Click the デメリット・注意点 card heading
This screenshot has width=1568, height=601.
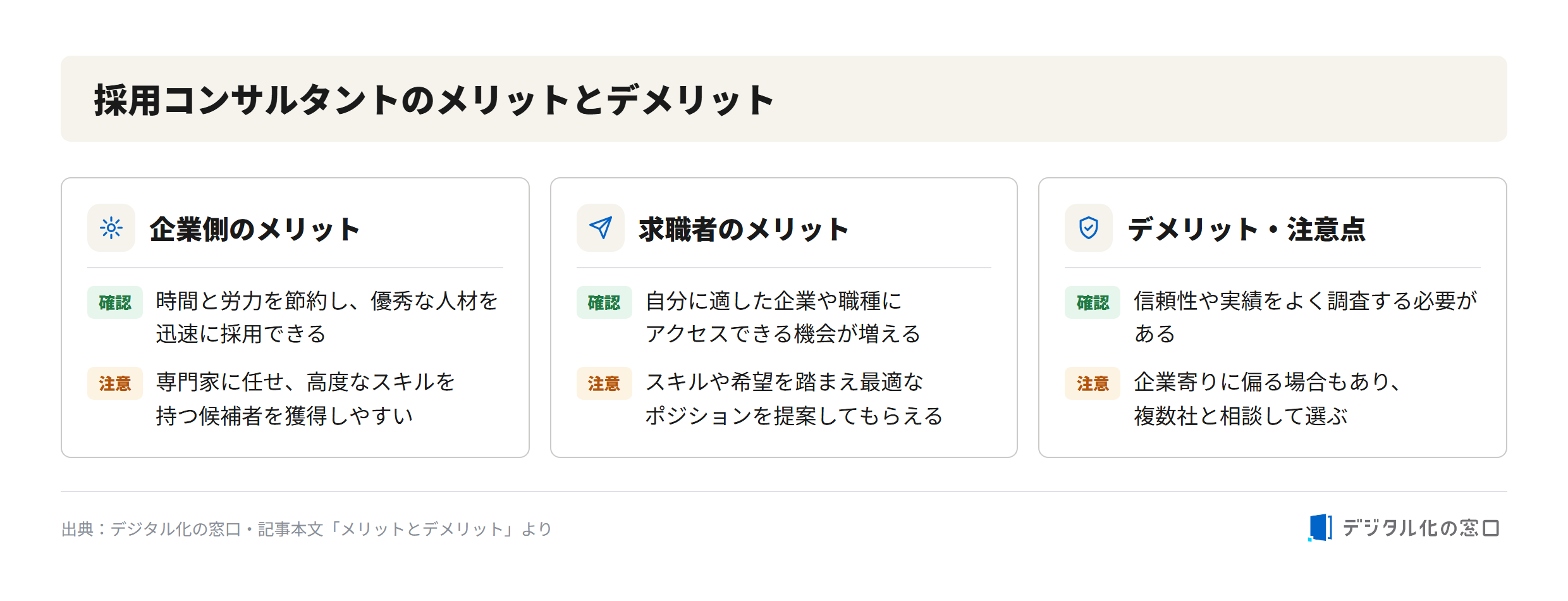click(x=1247, y=229)
